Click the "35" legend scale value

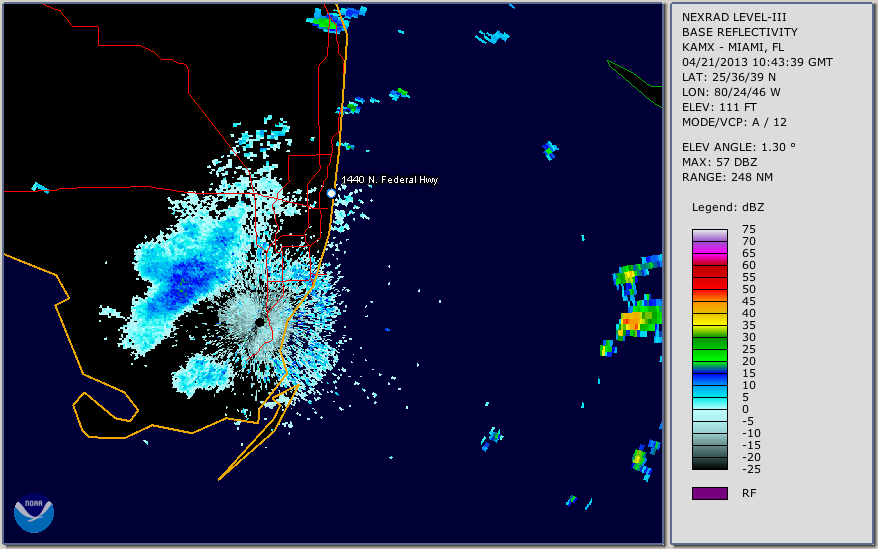tap(749, 325)
